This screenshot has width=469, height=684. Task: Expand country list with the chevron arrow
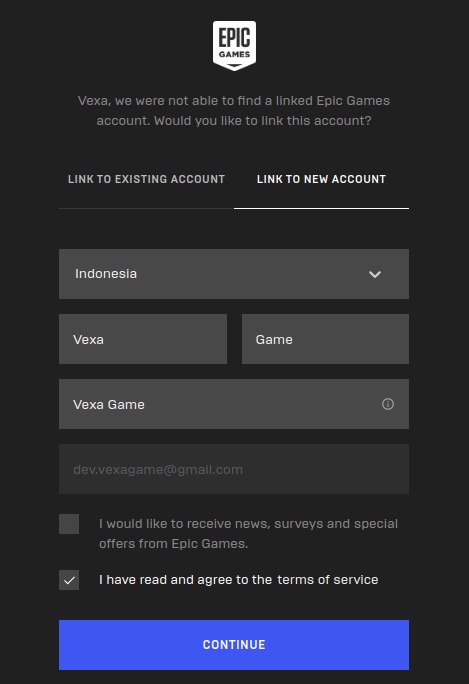[x=375, y=274]
